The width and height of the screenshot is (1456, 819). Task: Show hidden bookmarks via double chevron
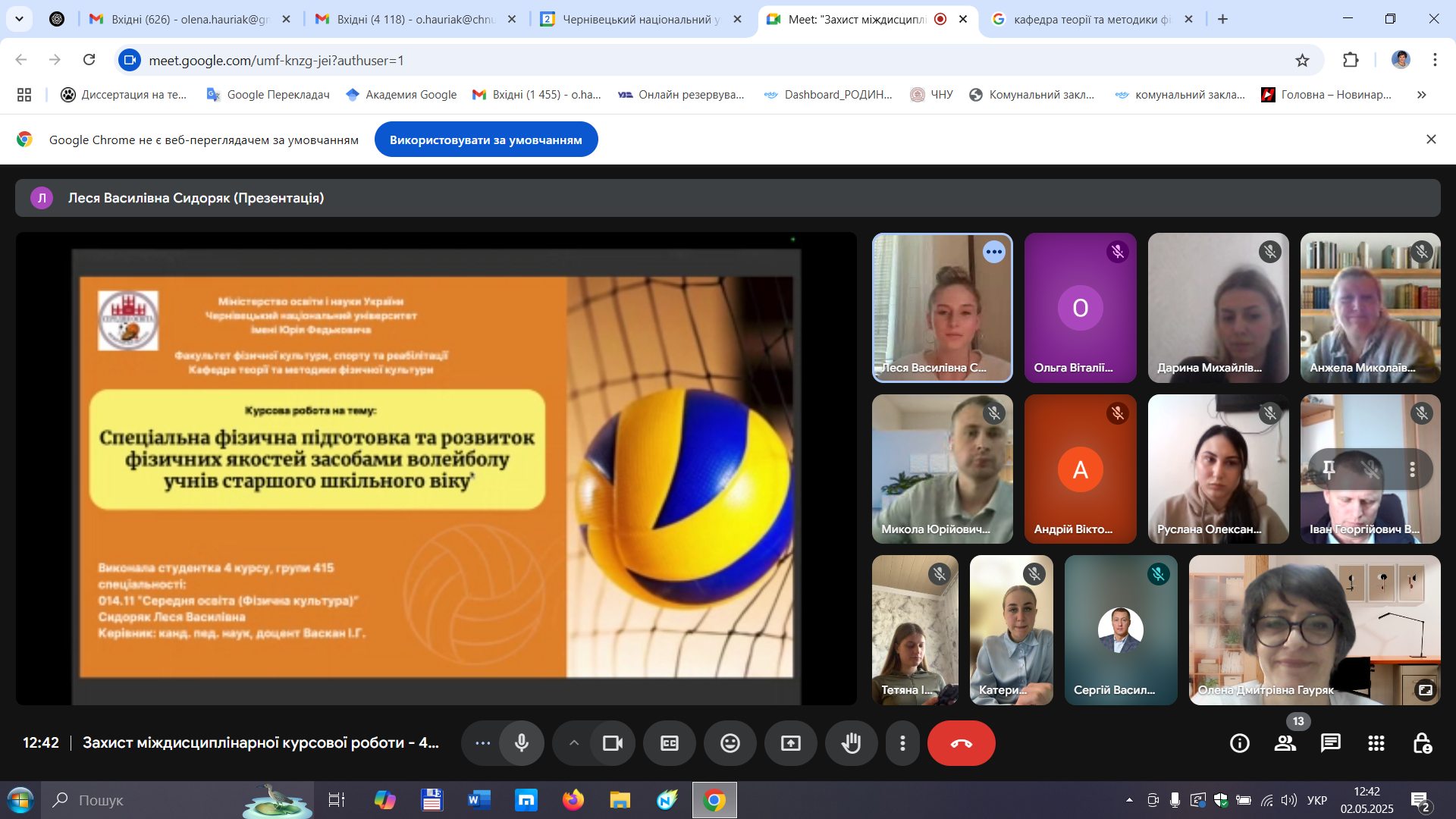pos(1421,95)
